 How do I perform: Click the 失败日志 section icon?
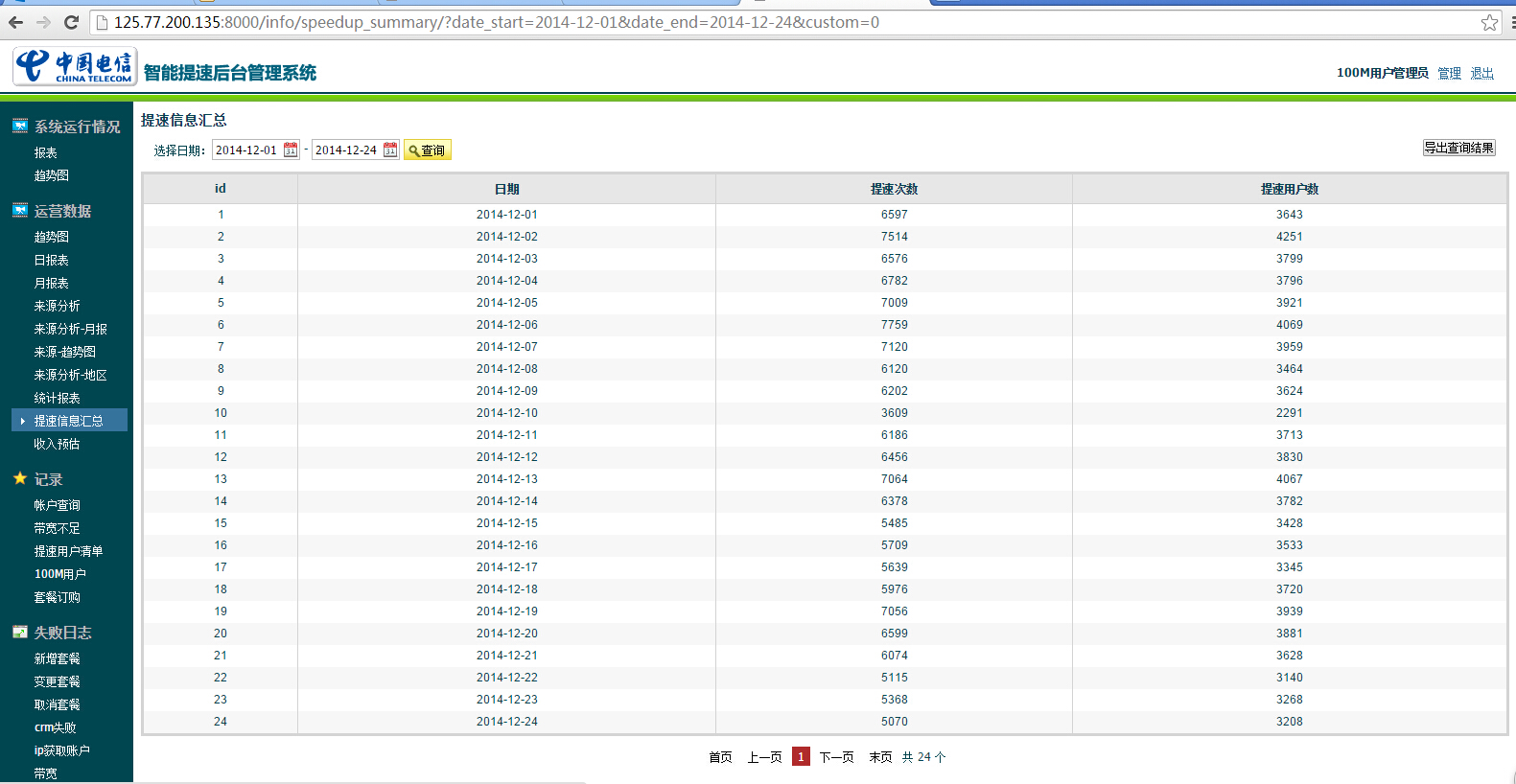[19, 632]
